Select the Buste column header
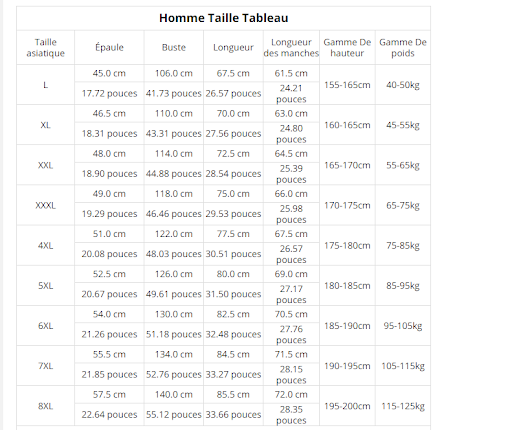This screenshot has width=512, height=430. (x=174, y=47)
